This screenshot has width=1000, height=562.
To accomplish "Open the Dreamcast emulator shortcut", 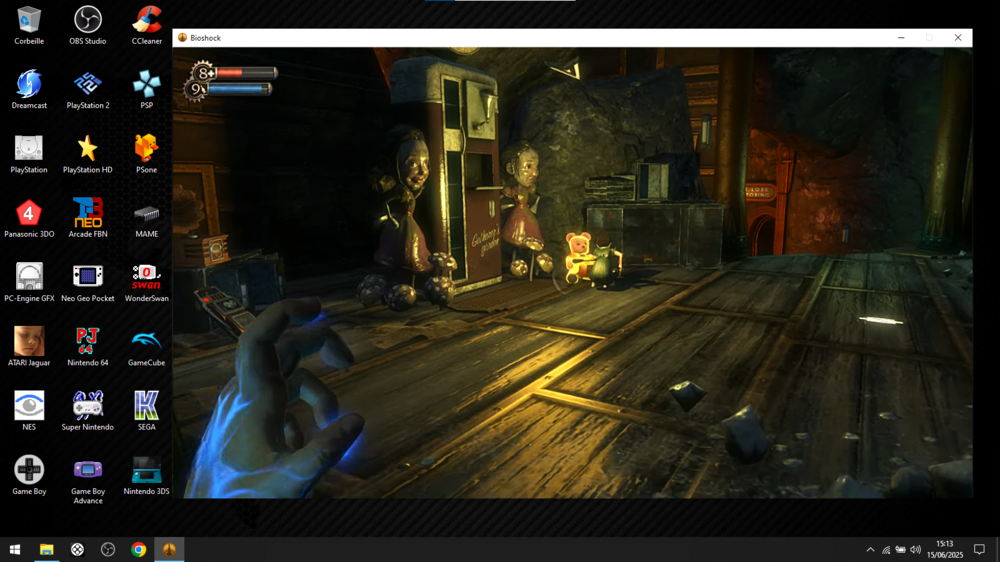I will point(29,84).
